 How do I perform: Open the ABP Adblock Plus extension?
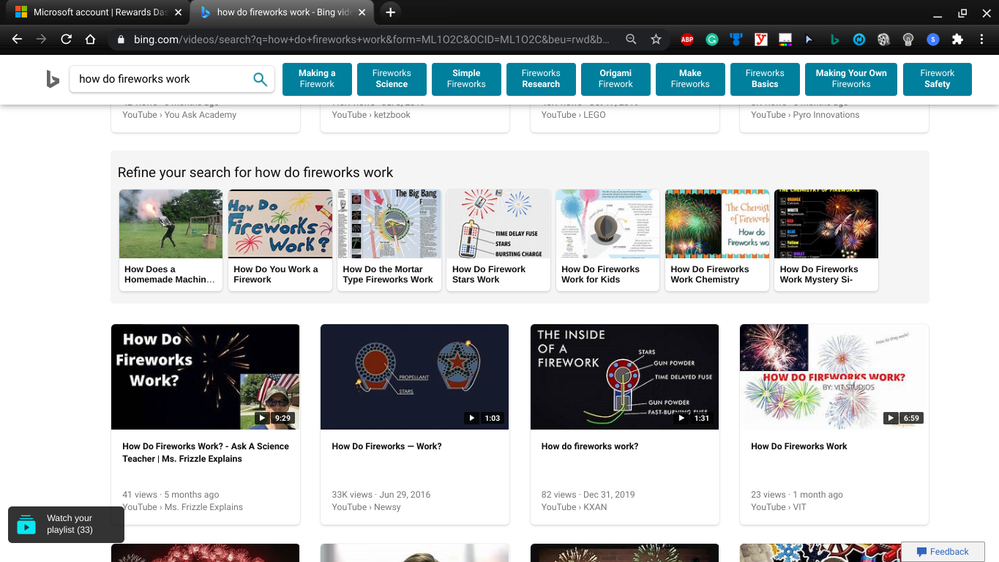point(687,40)
